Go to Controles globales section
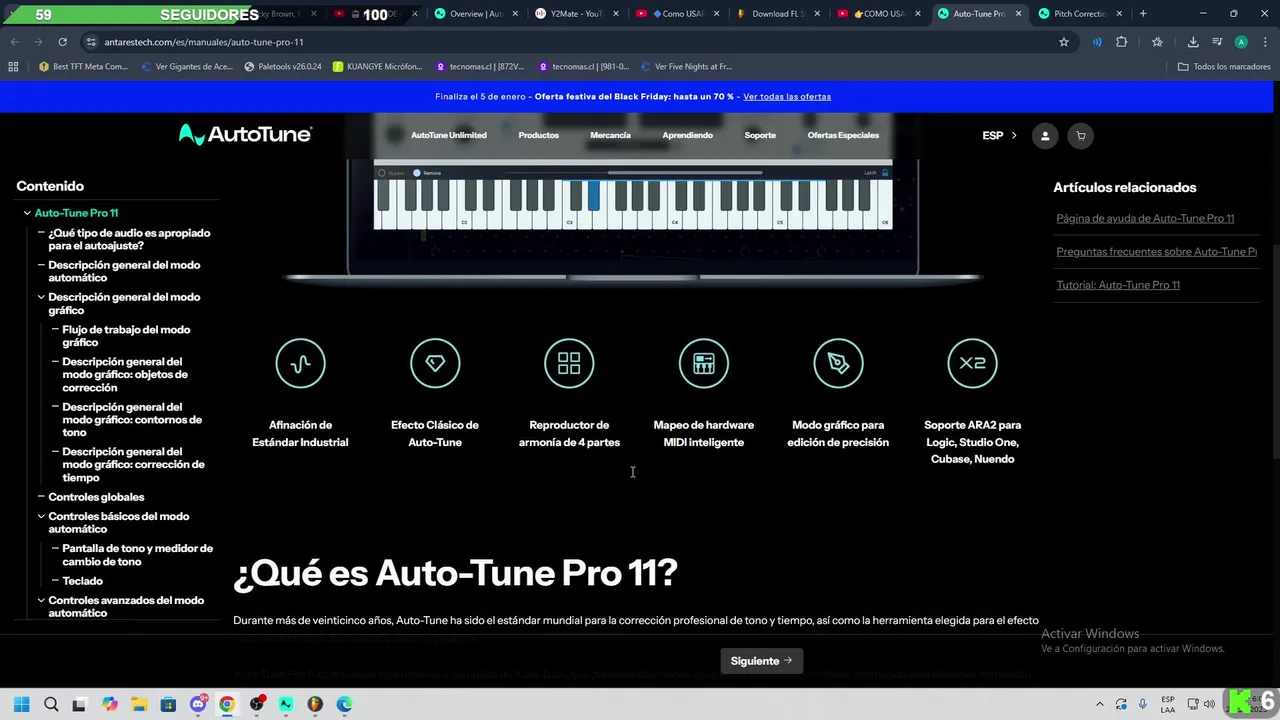 point(96,497)
